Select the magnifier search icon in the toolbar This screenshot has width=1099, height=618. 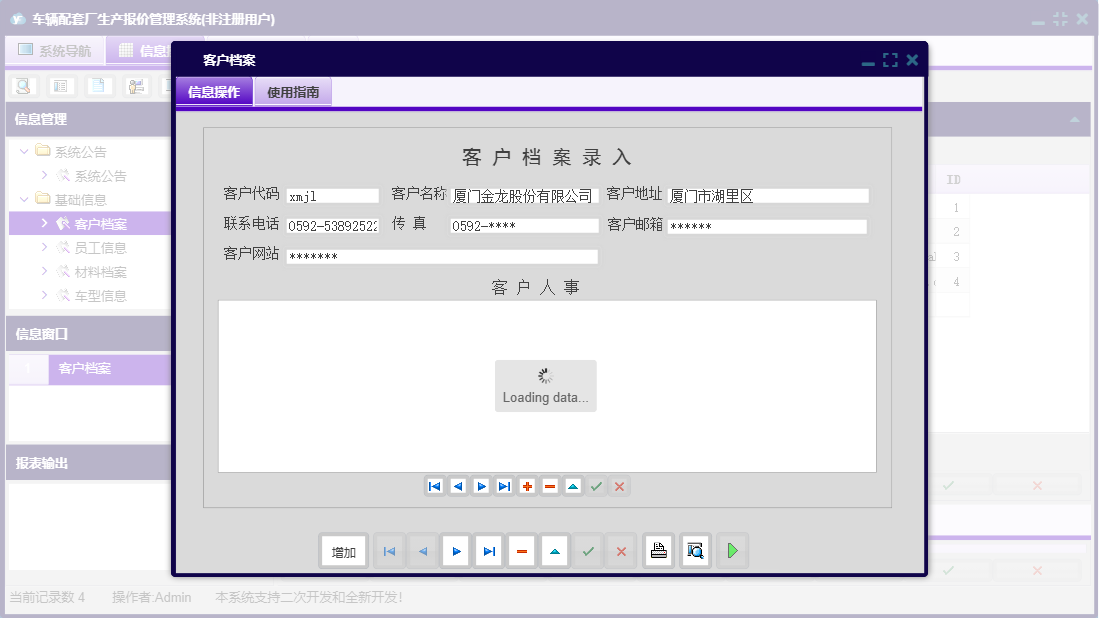(x=22, y=86)
